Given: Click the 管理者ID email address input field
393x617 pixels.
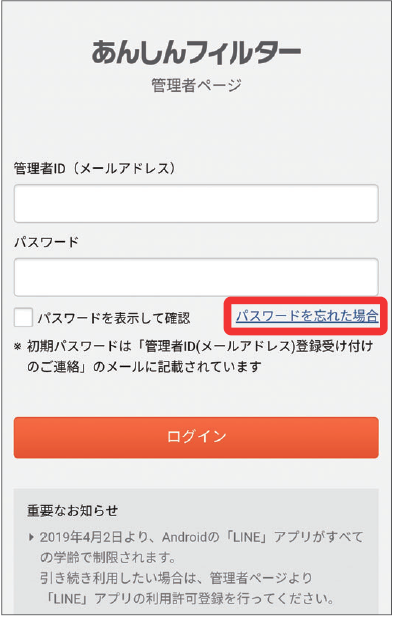Looking at the screenshot, I should [x=196, y=204].
